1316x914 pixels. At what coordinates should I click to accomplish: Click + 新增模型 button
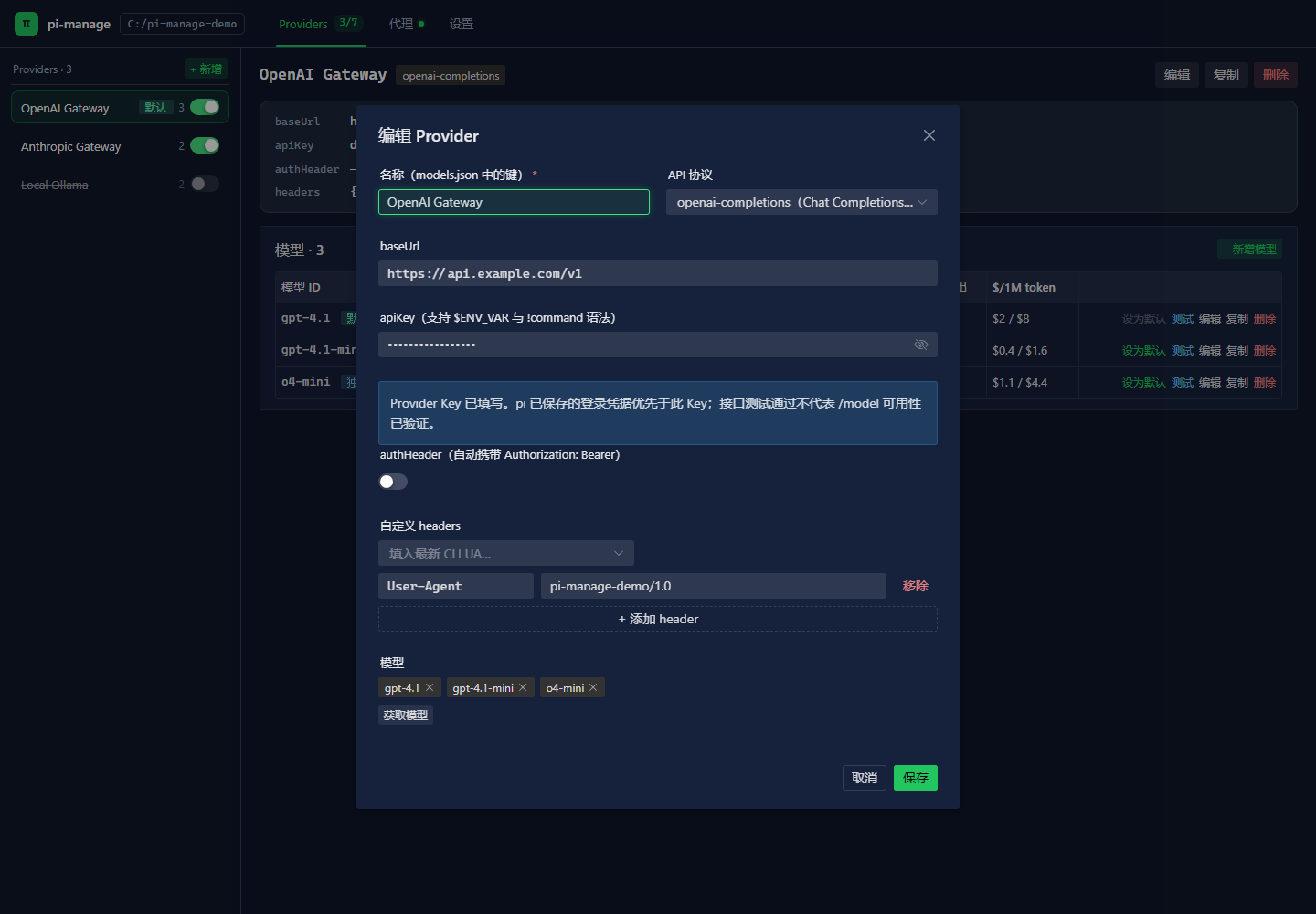1250,249
